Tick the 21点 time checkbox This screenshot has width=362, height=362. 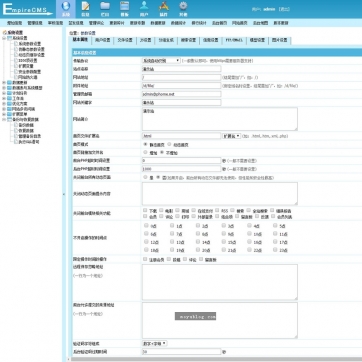pos(224,250)
